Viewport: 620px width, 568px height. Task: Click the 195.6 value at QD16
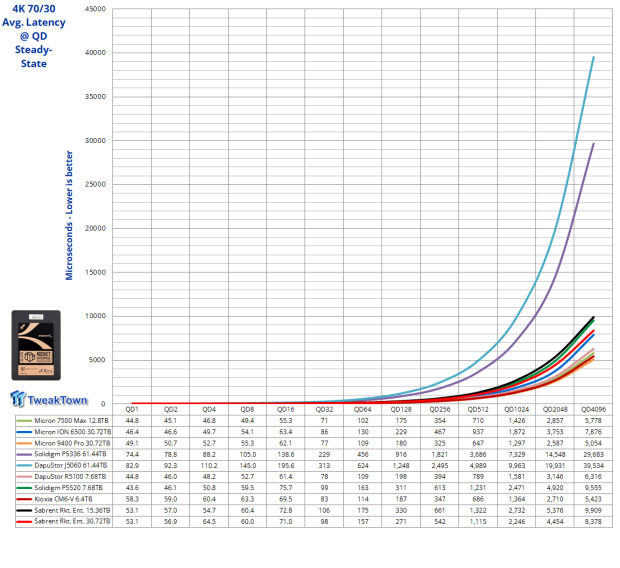286,466
